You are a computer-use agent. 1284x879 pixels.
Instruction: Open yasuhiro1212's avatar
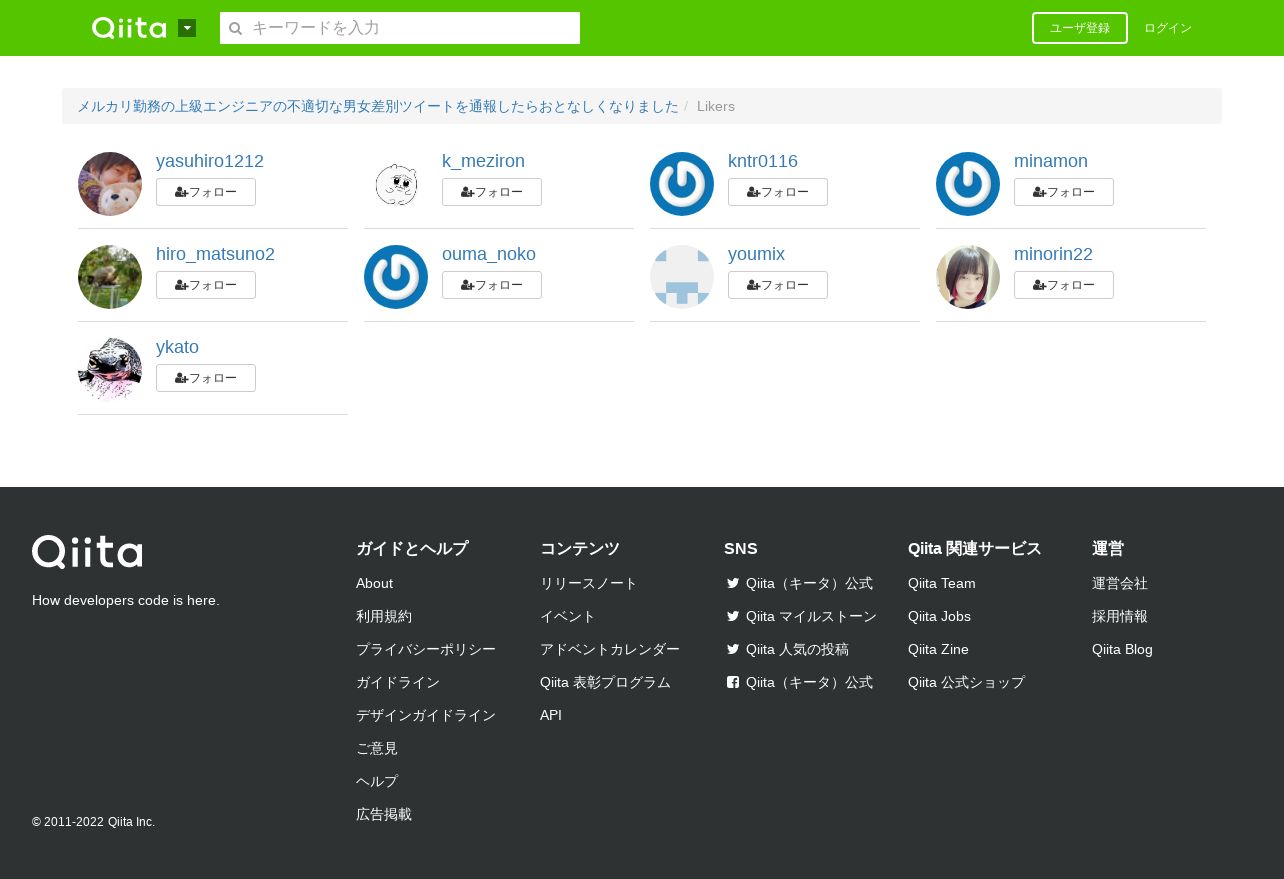[x=110, y=184]
